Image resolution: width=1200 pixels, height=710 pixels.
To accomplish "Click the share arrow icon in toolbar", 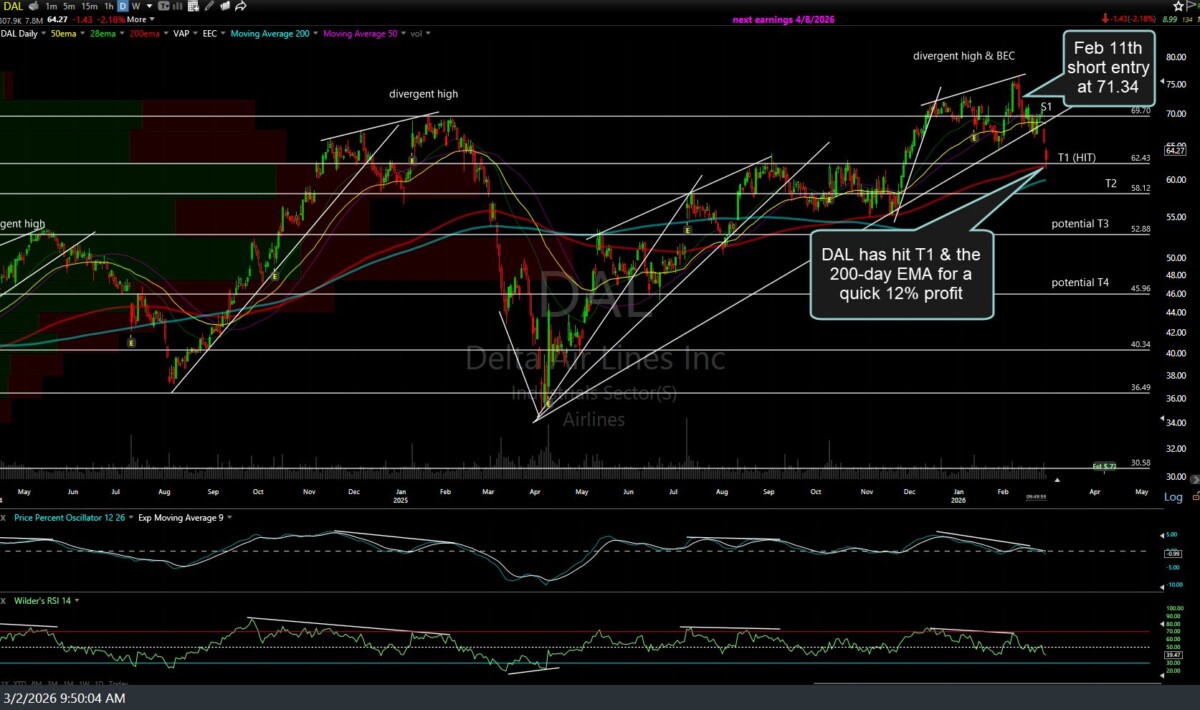I will pos(240,6).
